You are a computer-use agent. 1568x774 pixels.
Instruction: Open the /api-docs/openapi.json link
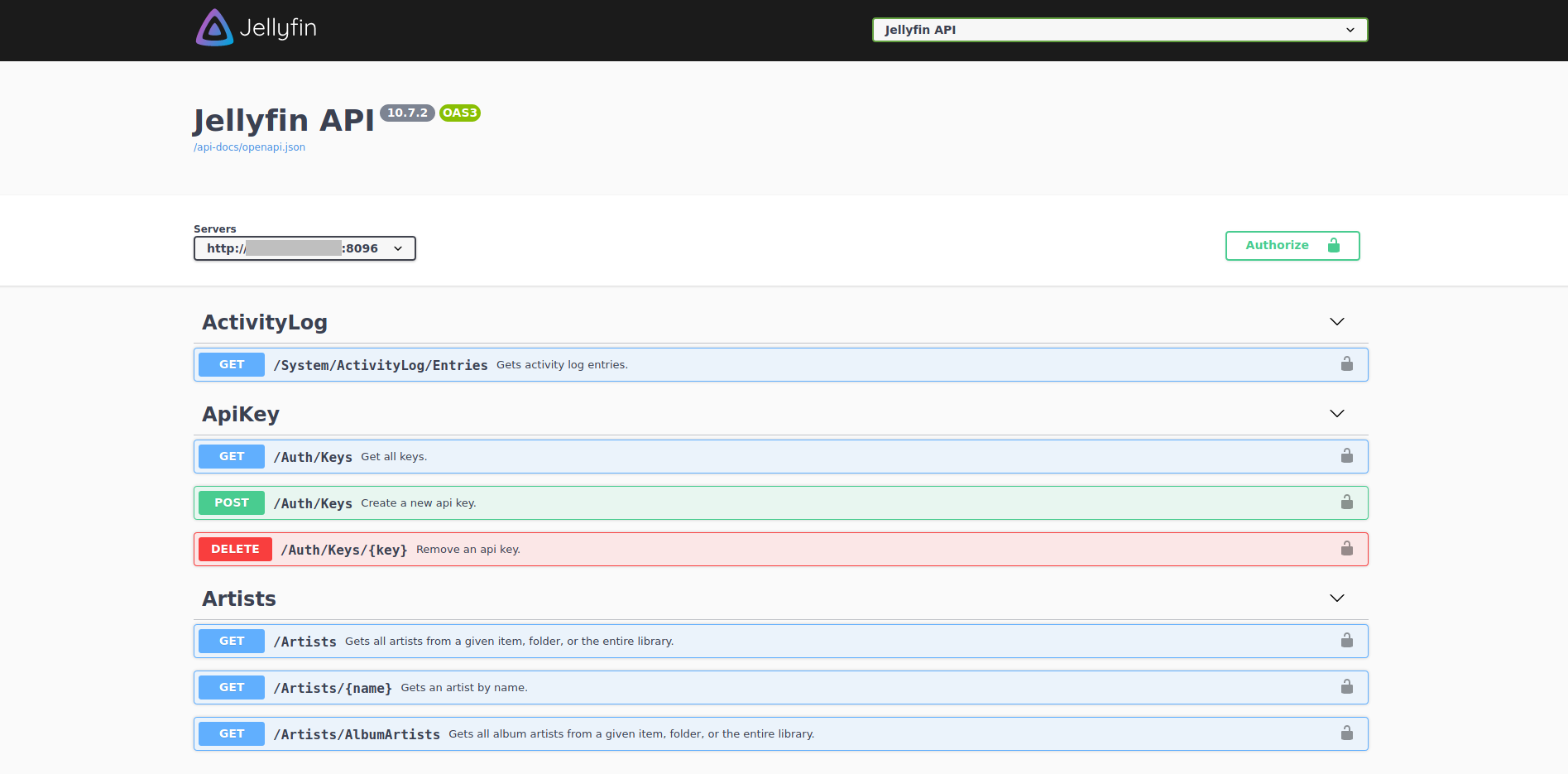coord(249,147)
